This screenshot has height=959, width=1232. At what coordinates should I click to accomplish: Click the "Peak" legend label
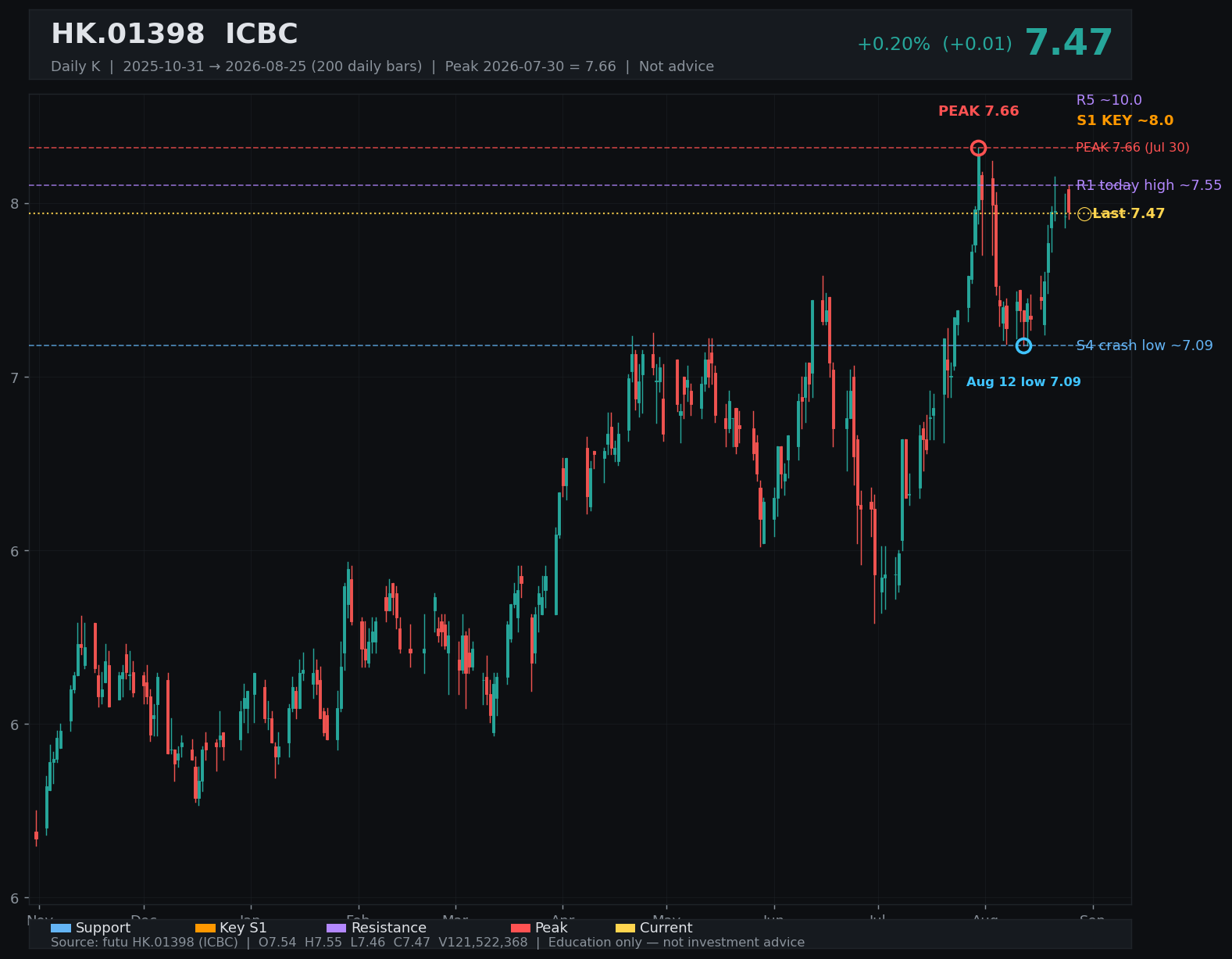tap(552, 928)
